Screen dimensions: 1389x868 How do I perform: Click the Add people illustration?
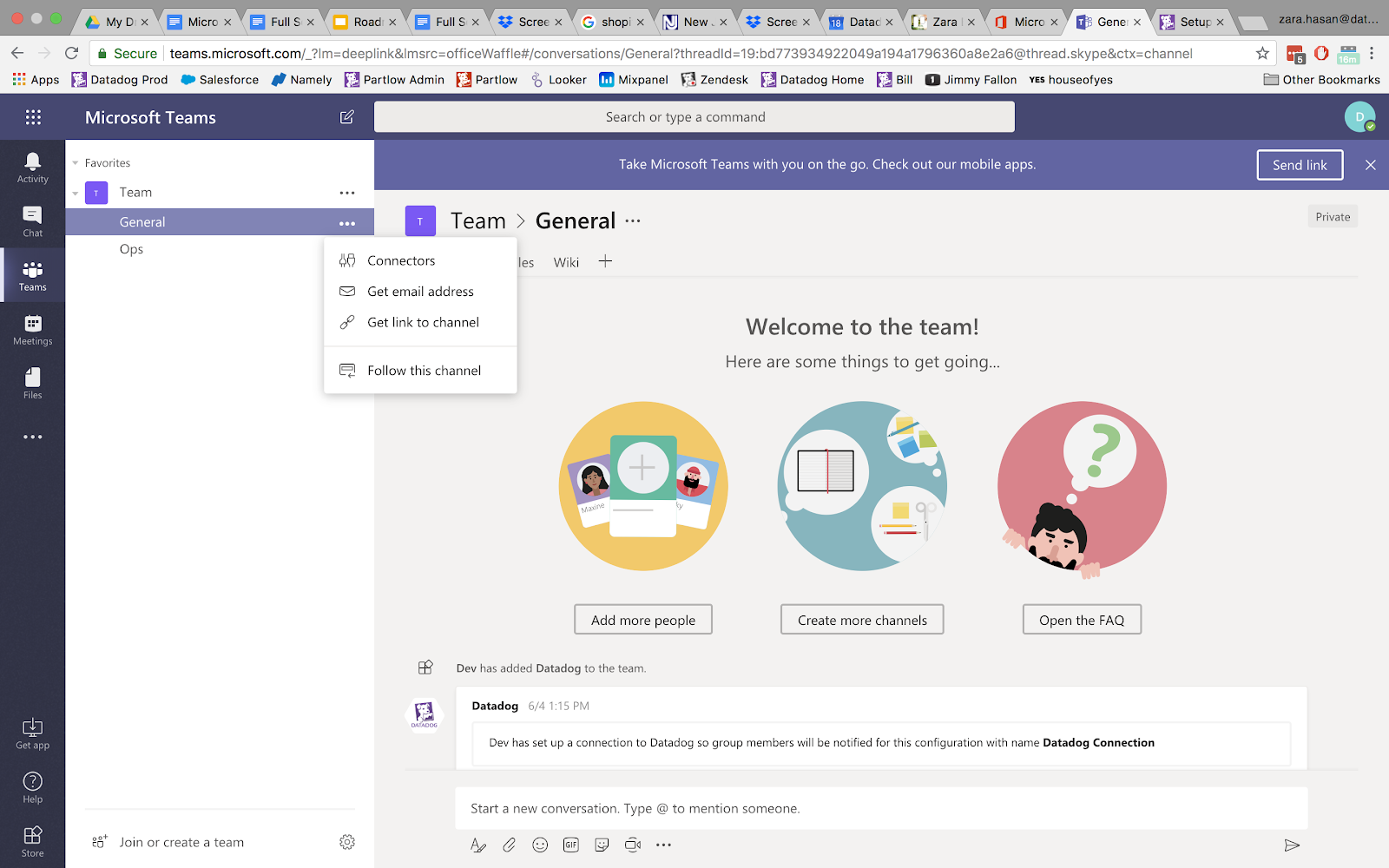(643, 486)
